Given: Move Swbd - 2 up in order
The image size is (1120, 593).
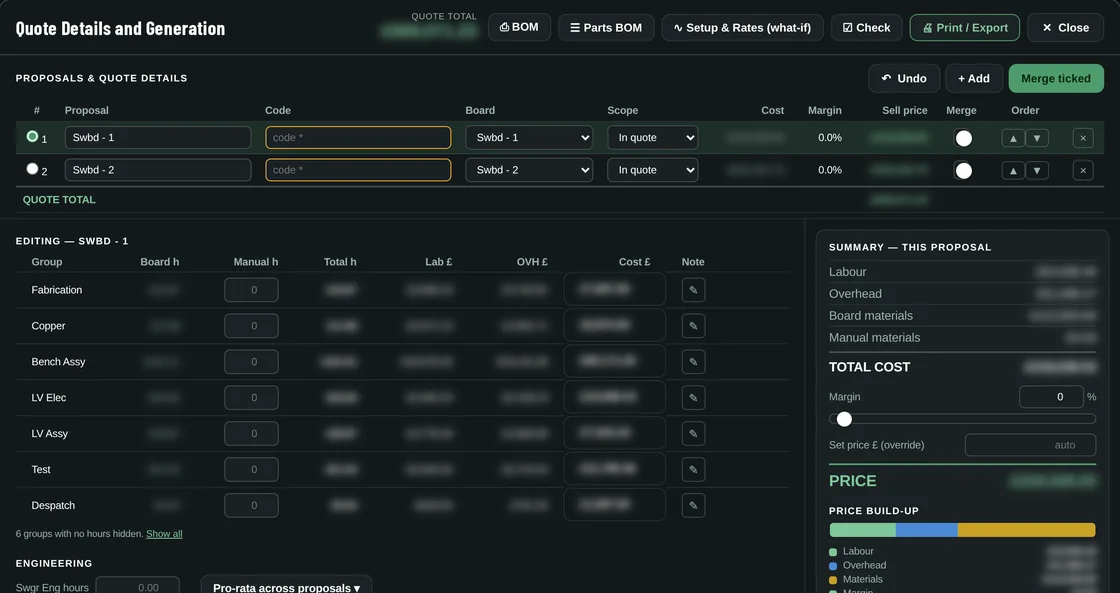Looking at the screenshot, I should click(x=1013, y=170).
